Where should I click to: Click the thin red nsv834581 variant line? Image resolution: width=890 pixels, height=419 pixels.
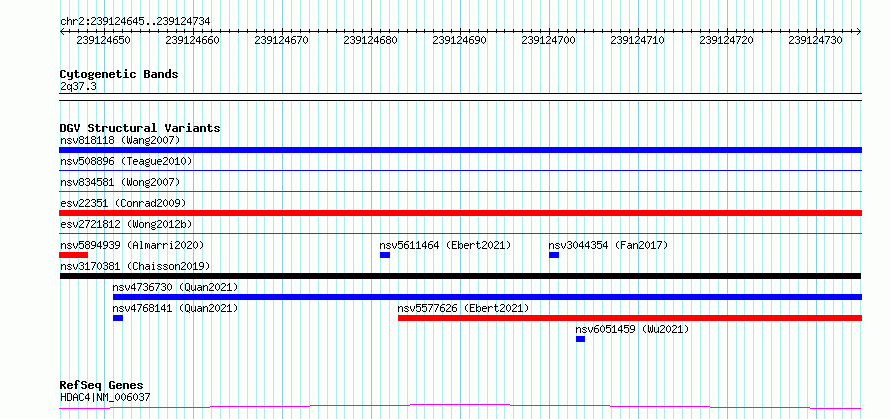tap(460, 192)
